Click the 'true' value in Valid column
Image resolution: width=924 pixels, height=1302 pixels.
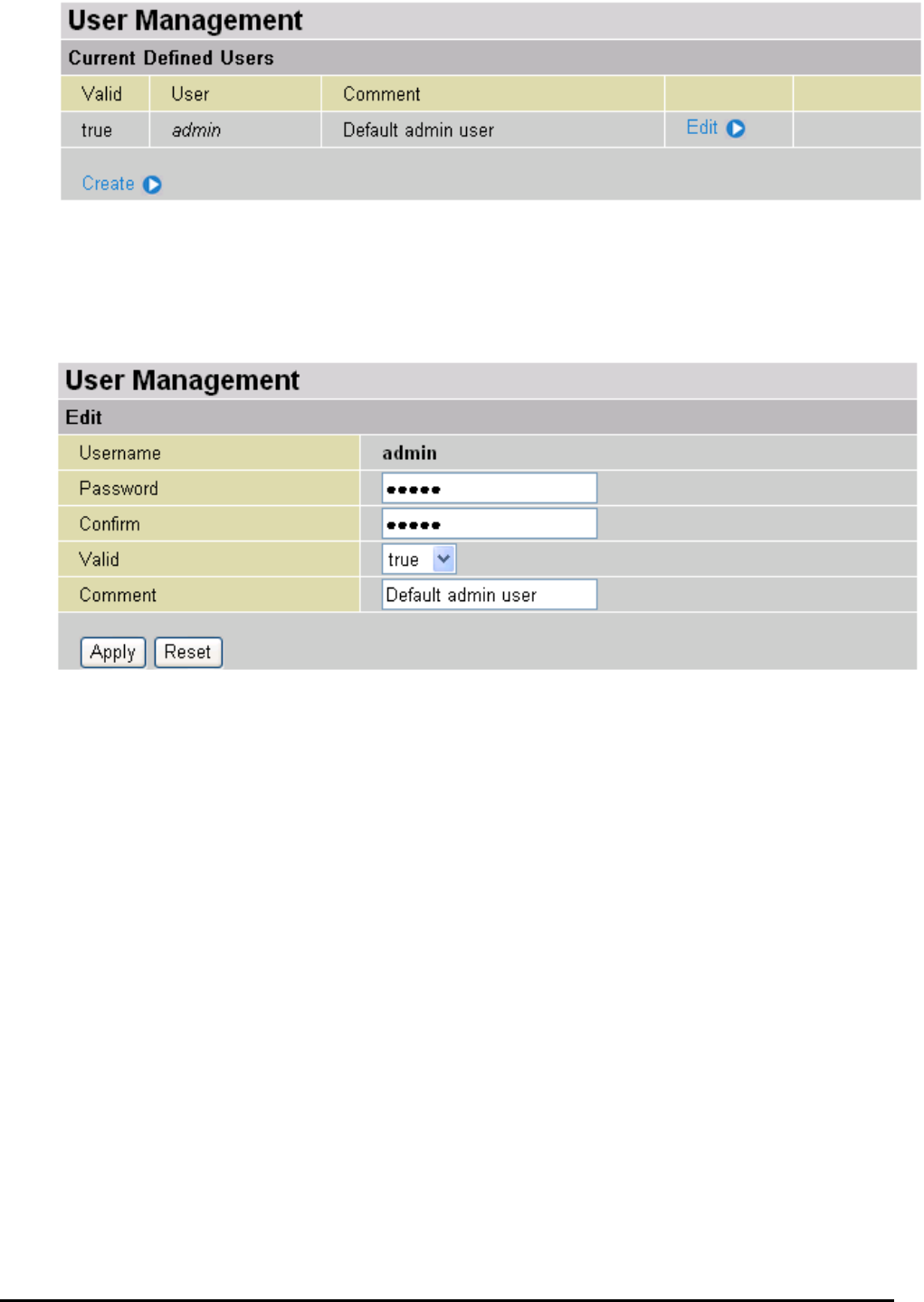pos(97,130)
